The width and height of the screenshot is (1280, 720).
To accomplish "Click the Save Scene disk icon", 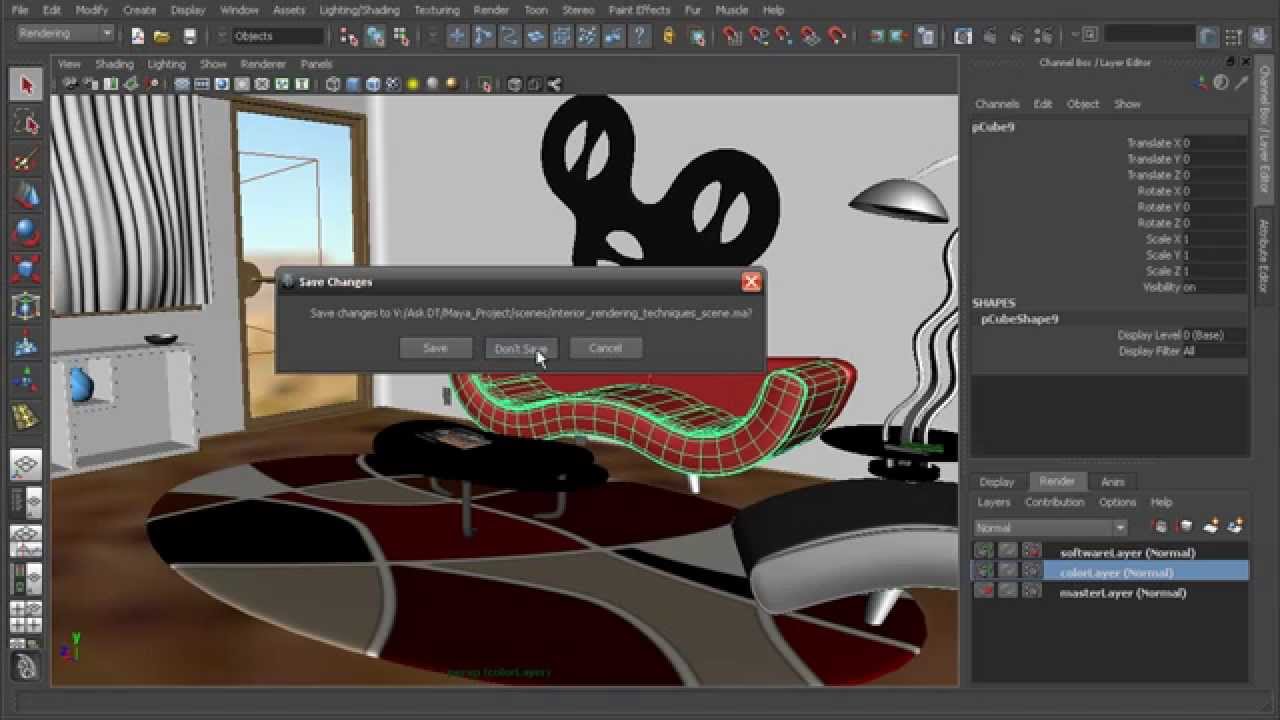I will coord(189,36).
